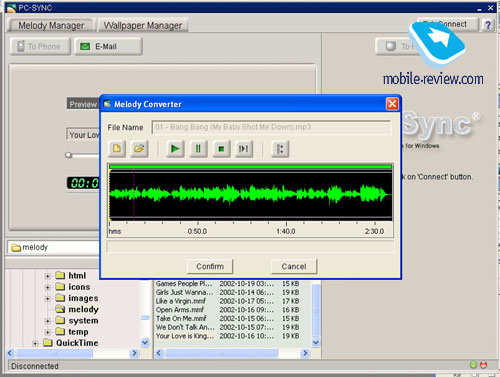500x377 pixels.
Task: Click the File Name field
Action: point(271,127)
